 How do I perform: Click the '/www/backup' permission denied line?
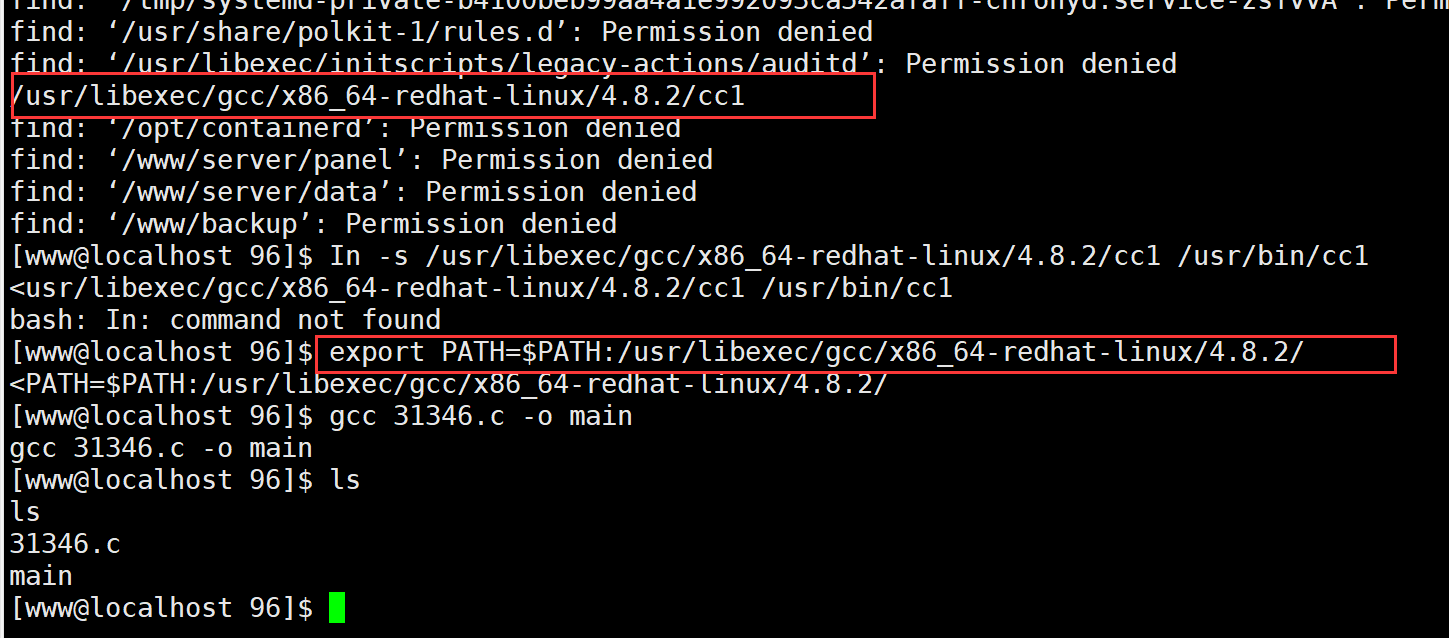pos(313,223)
